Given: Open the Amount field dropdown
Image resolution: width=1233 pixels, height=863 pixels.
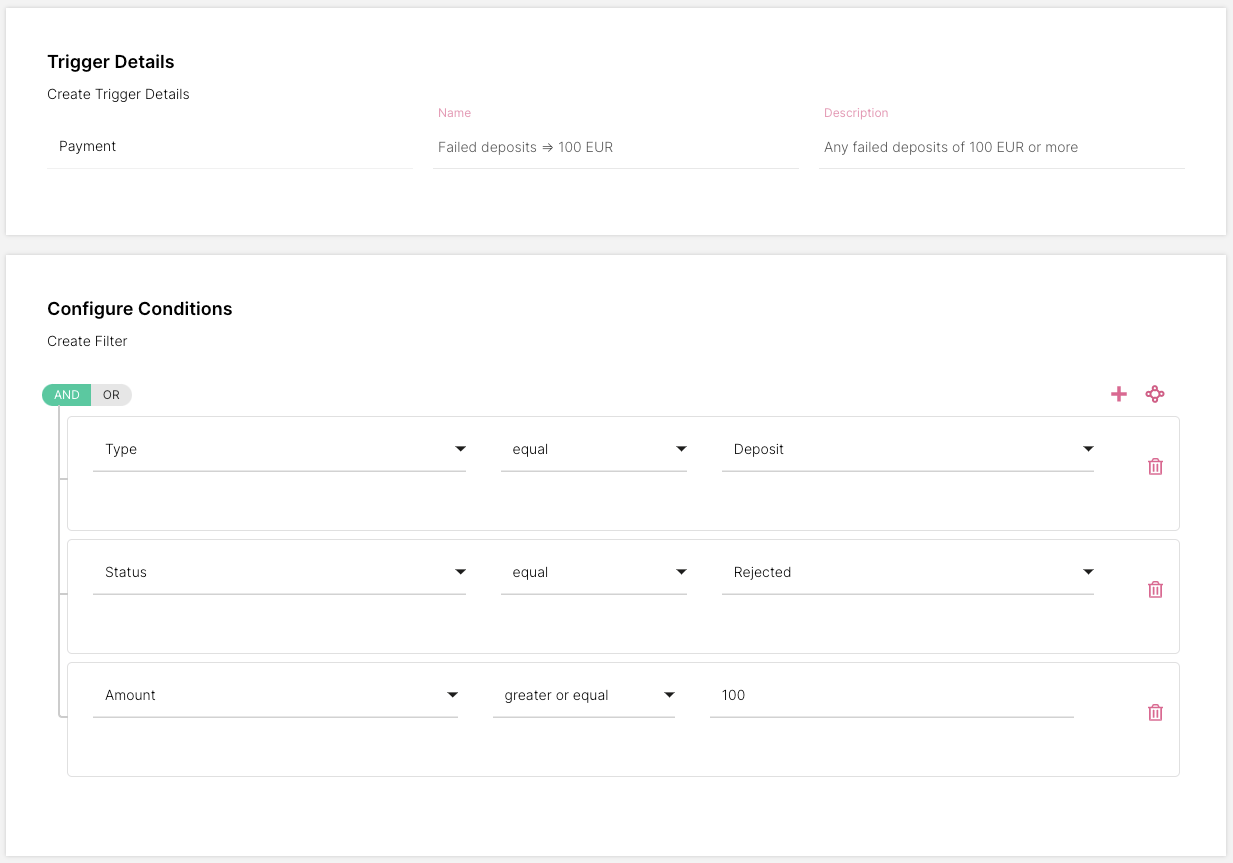Looking at the screenshot, I should pos(275,696).
